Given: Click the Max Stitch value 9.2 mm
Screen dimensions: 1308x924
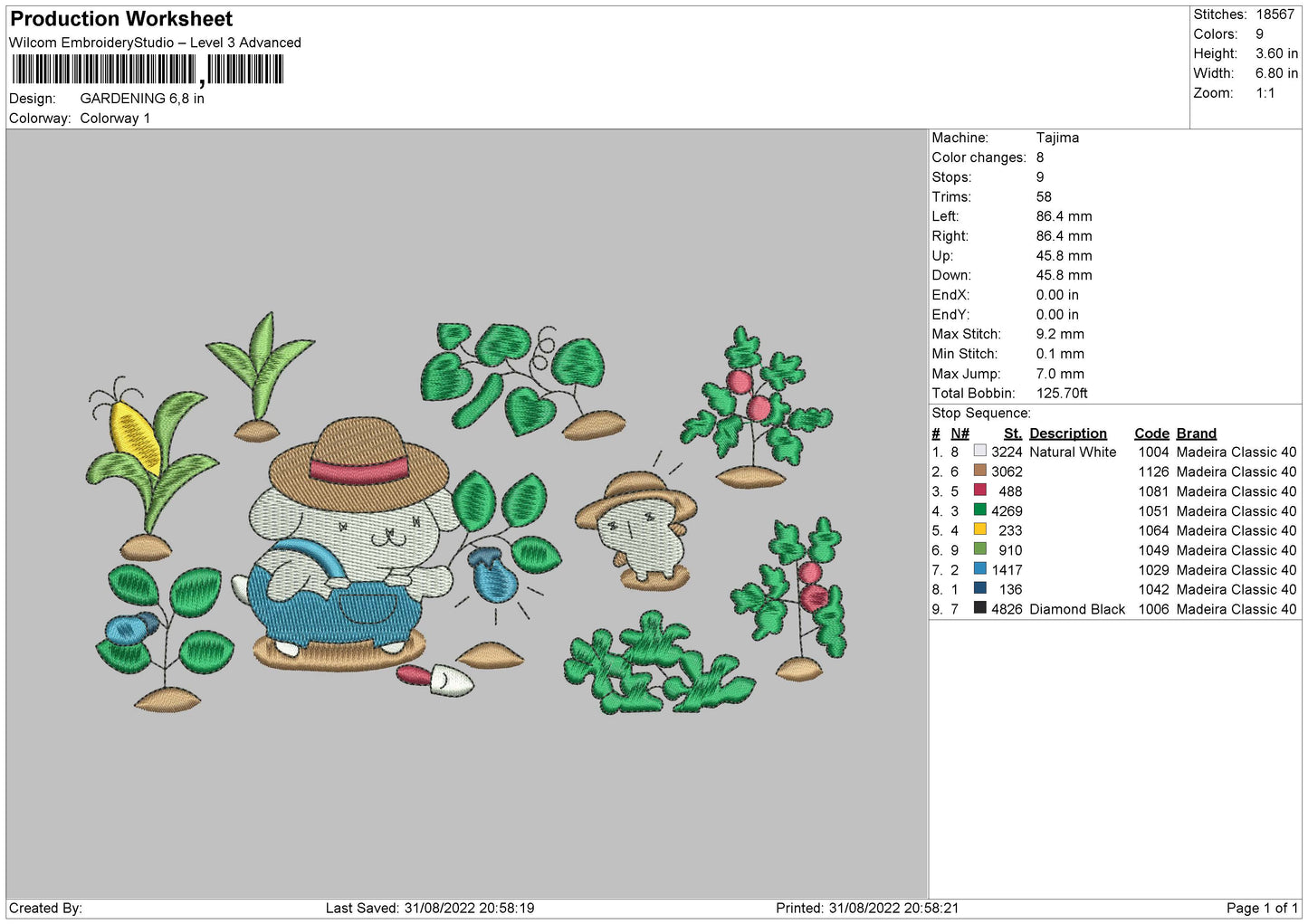Looking at the screenshot, I should [1060, 334].
